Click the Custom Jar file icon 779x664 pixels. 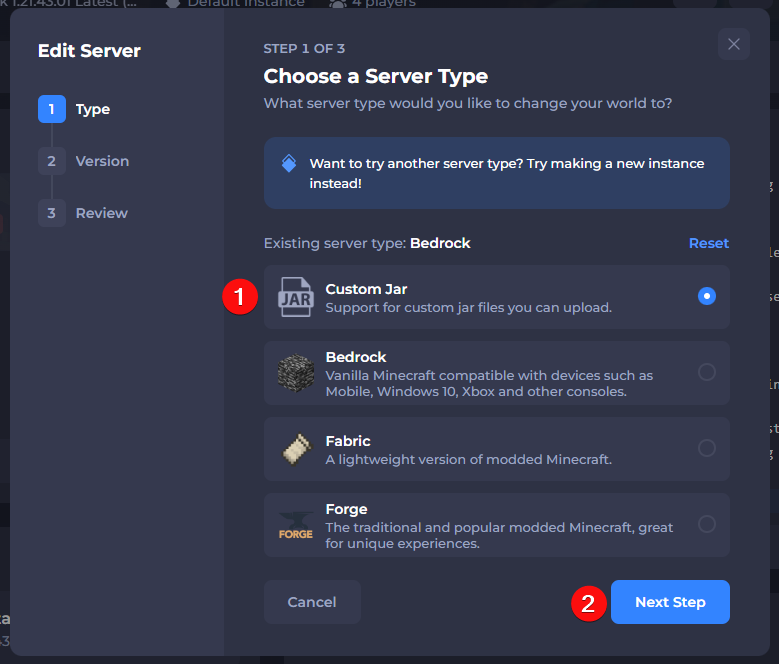point(296,297)
